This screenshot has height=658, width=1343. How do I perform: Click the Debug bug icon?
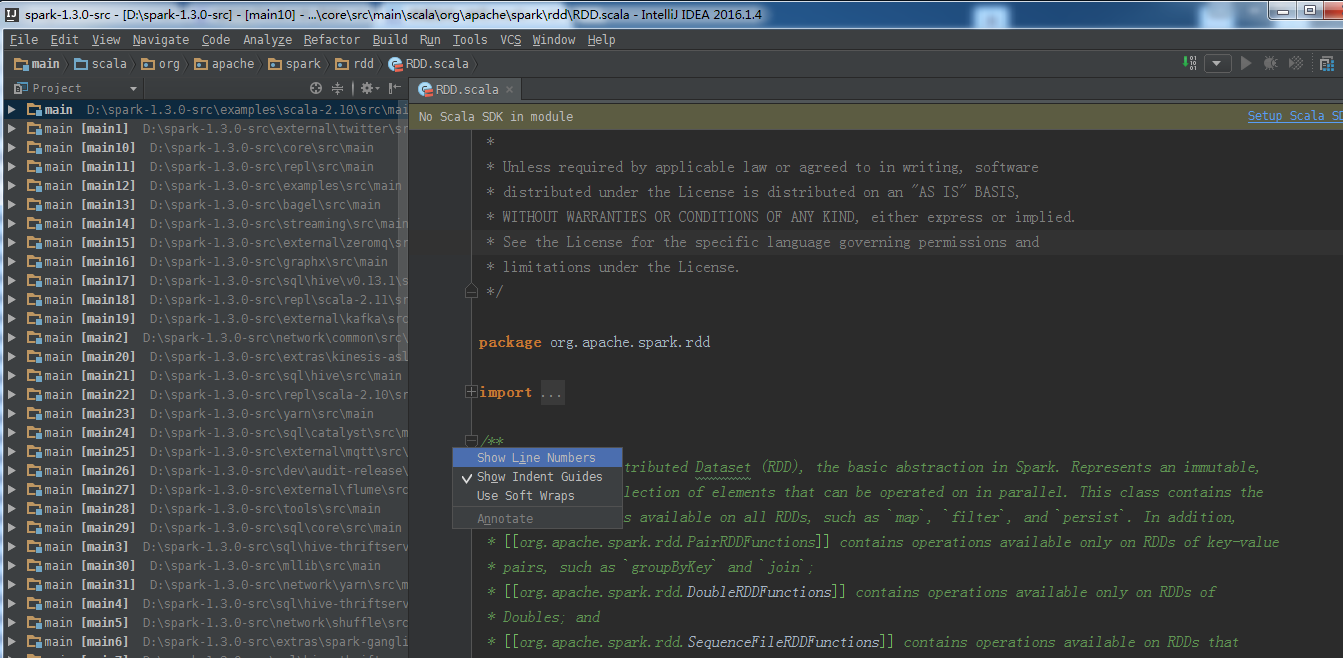1270,63
